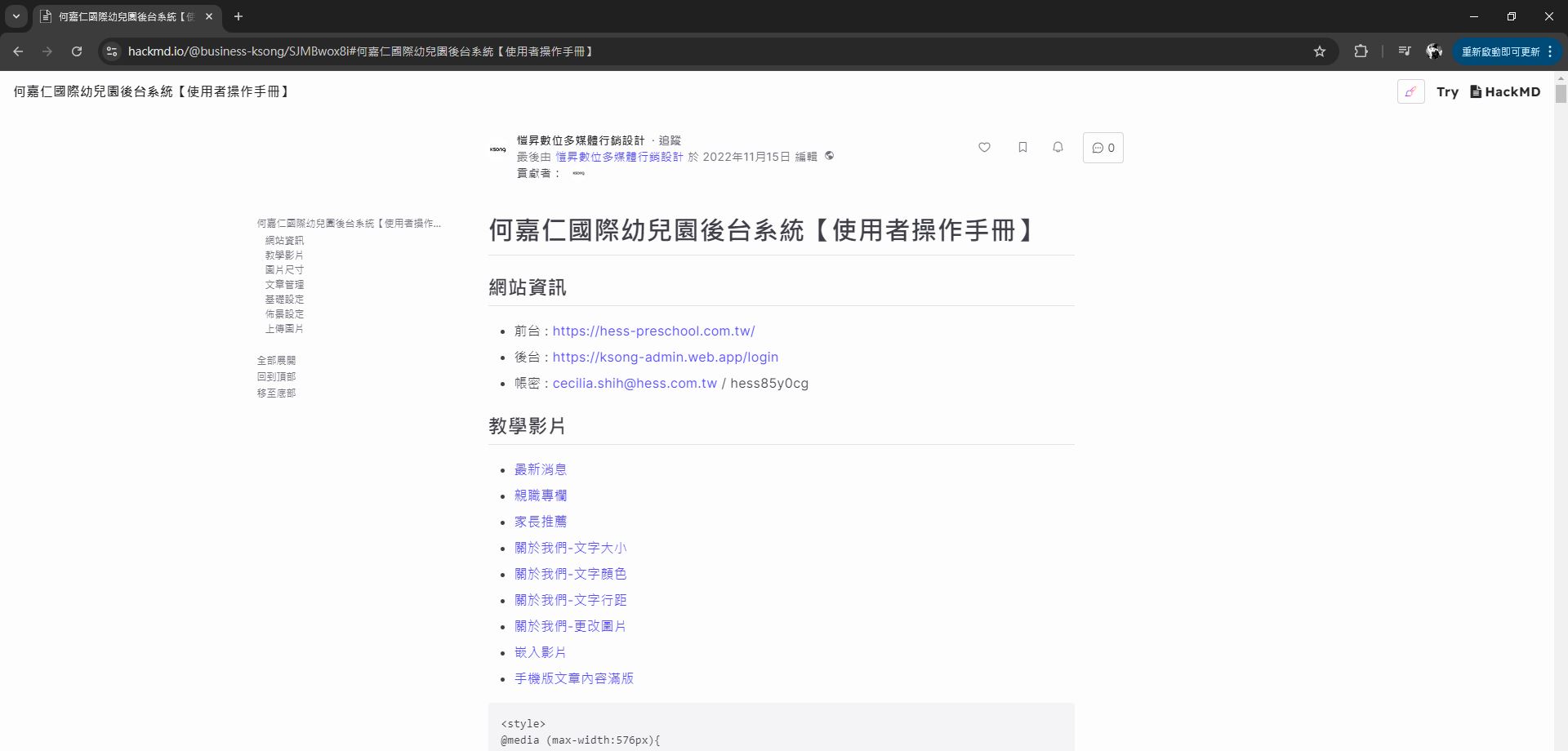Open 家長推薦 tutorial link

coord(540,522)
